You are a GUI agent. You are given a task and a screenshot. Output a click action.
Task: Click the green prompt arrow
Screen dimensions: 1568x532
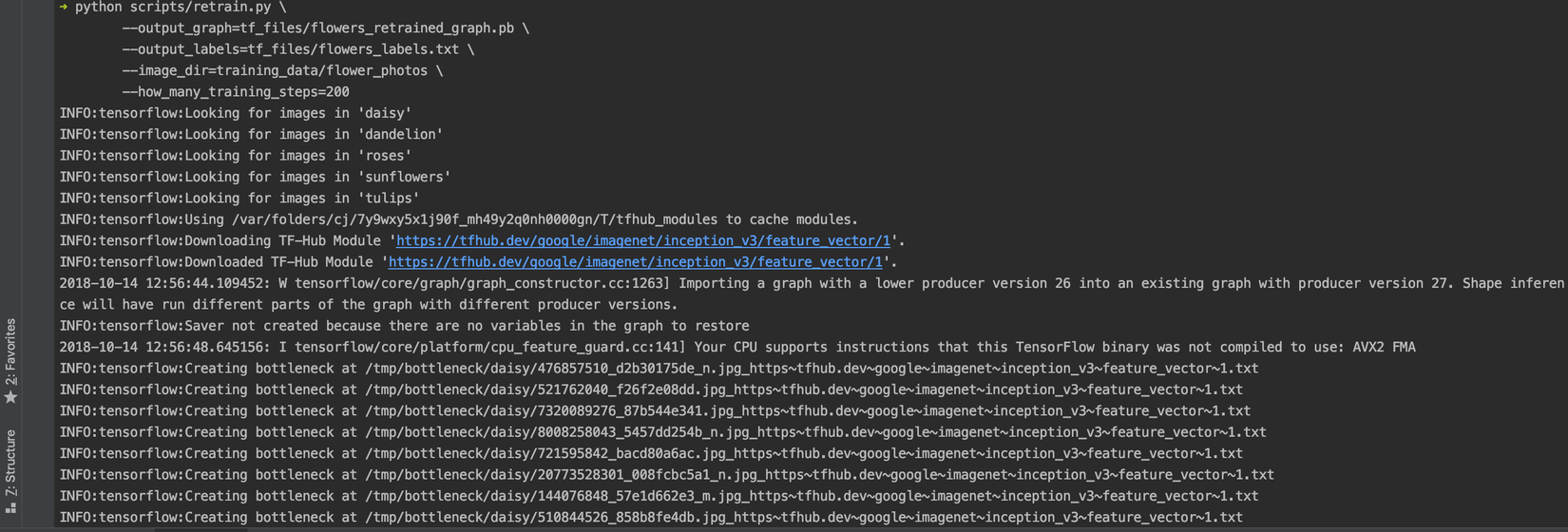(x=64, y=7)
